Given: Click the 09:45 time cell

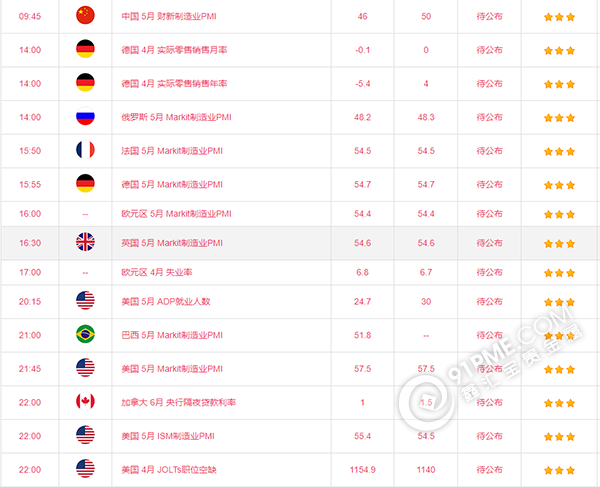Looking at the screenshot, I should pyautogui.click(x=30, y=16).
